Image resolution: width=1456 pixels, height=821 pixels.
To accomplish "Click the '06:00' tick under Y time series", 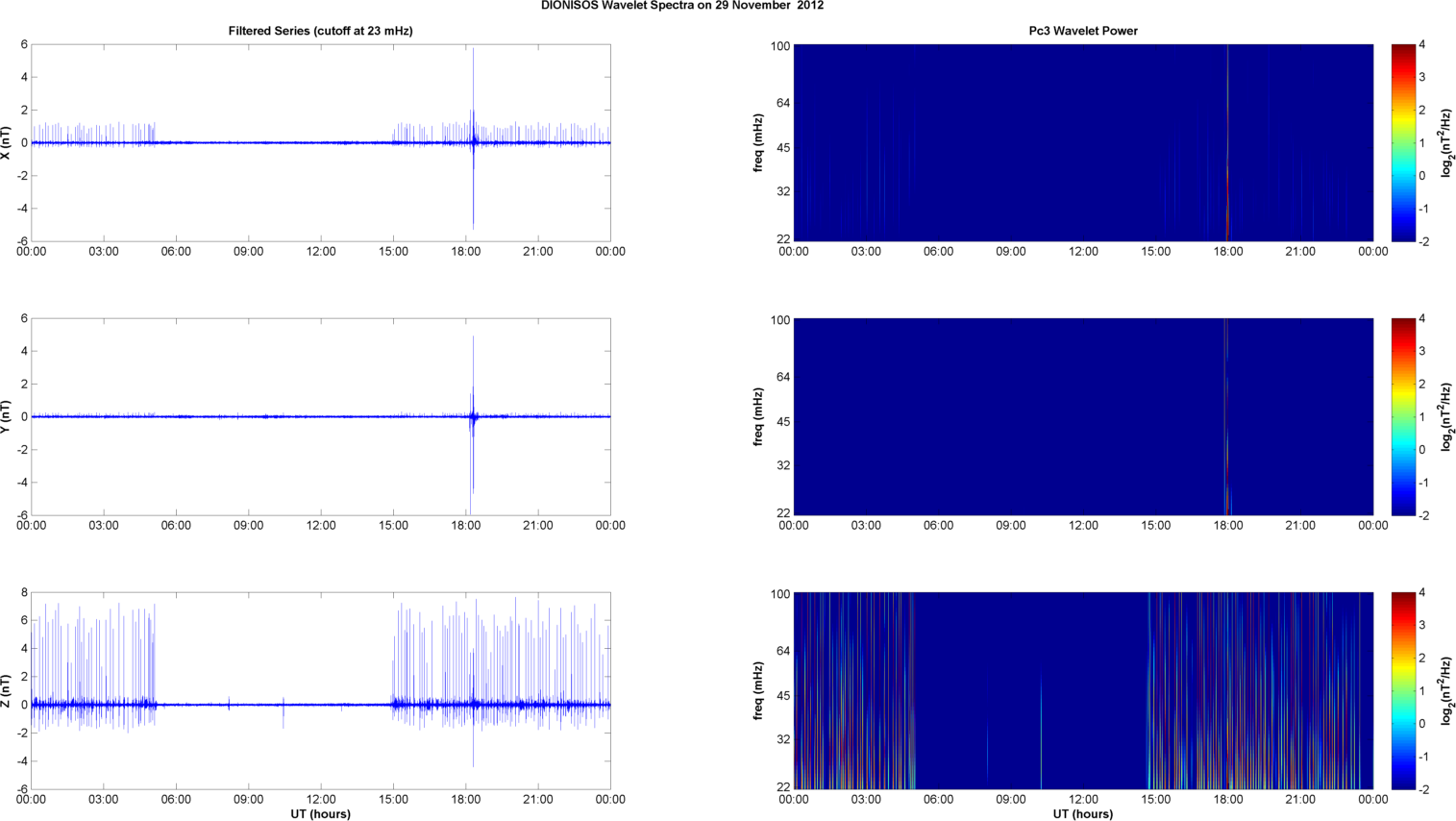I will click(x=176, y=526).
